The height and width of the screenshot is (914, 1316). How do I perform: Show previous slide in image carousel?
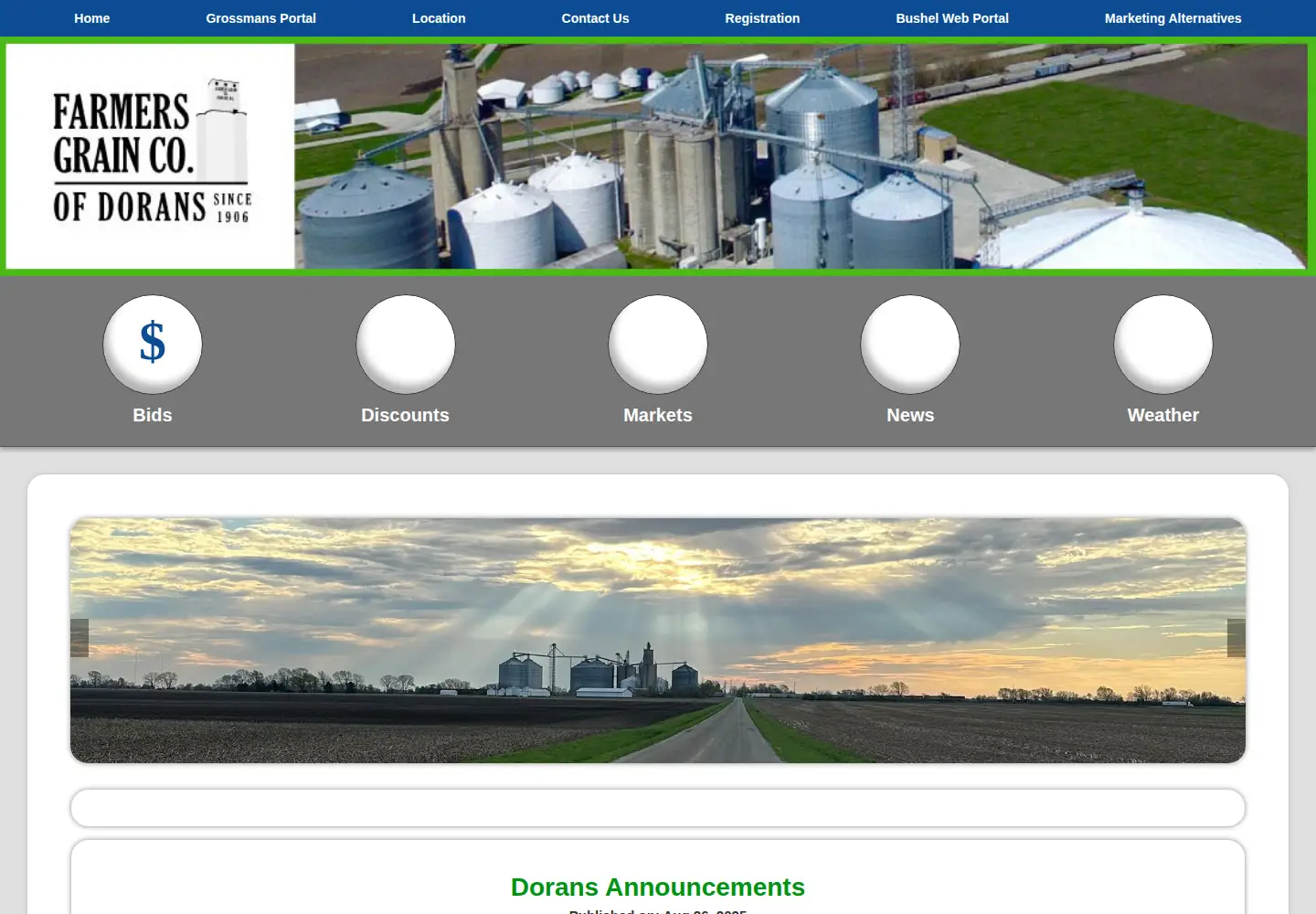pyautogui.click(x=80, y=638)
